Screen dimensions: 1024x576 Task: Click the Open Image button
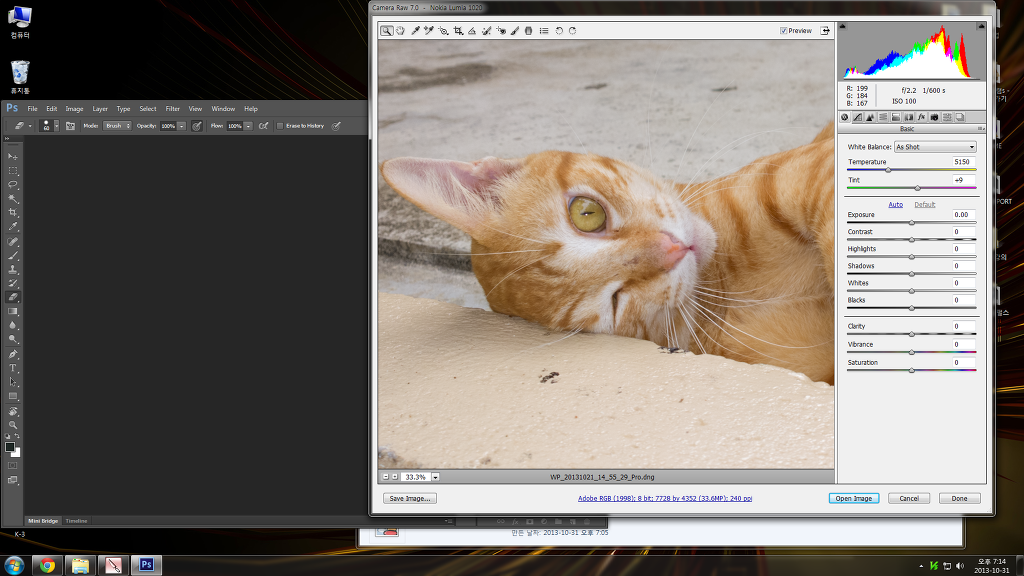[853, 498]
